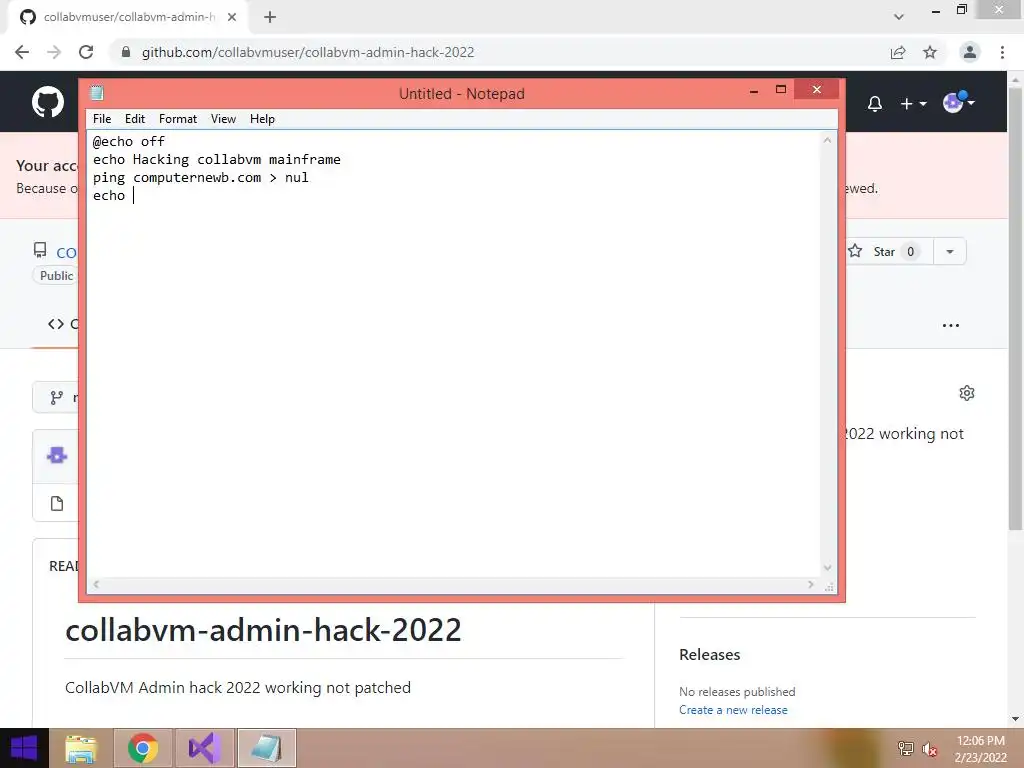Viewport: 1024px width, 768px height.
Task: Expand the Star button list dropdown arrow
Action: tap(950, 251)
